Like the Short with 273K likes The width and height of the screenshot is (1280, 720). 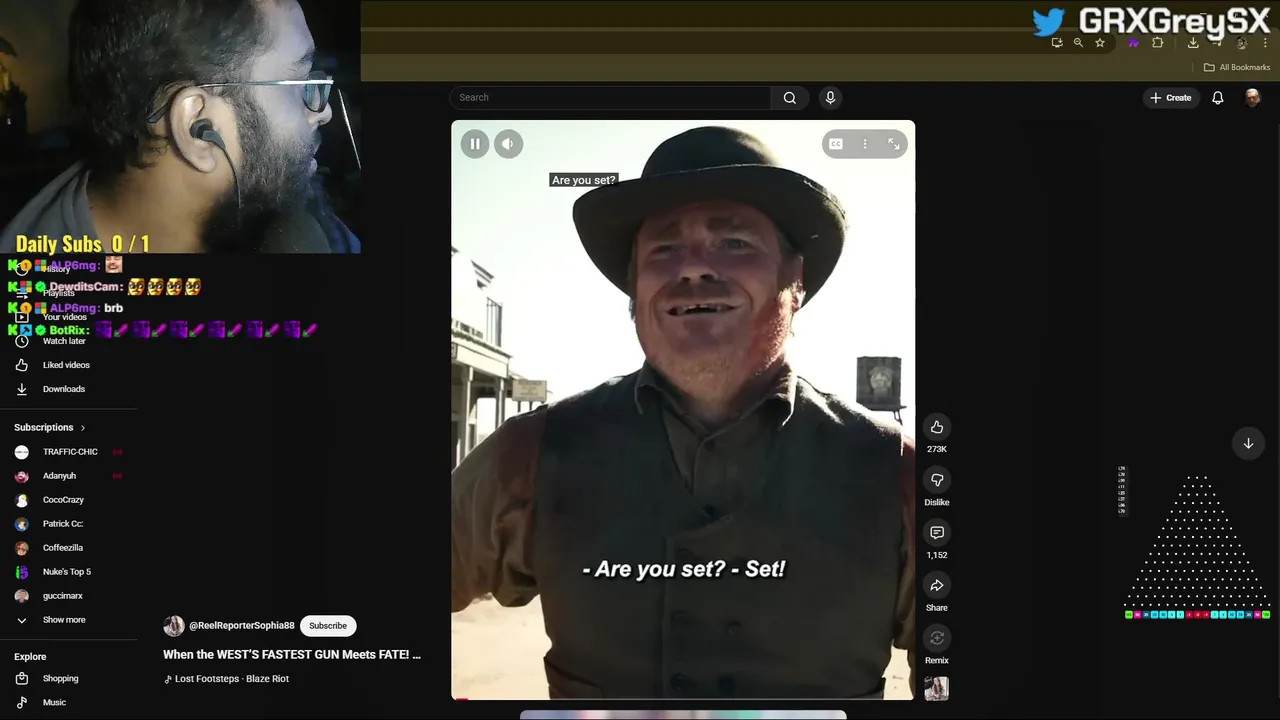click(x=937, y=427)
